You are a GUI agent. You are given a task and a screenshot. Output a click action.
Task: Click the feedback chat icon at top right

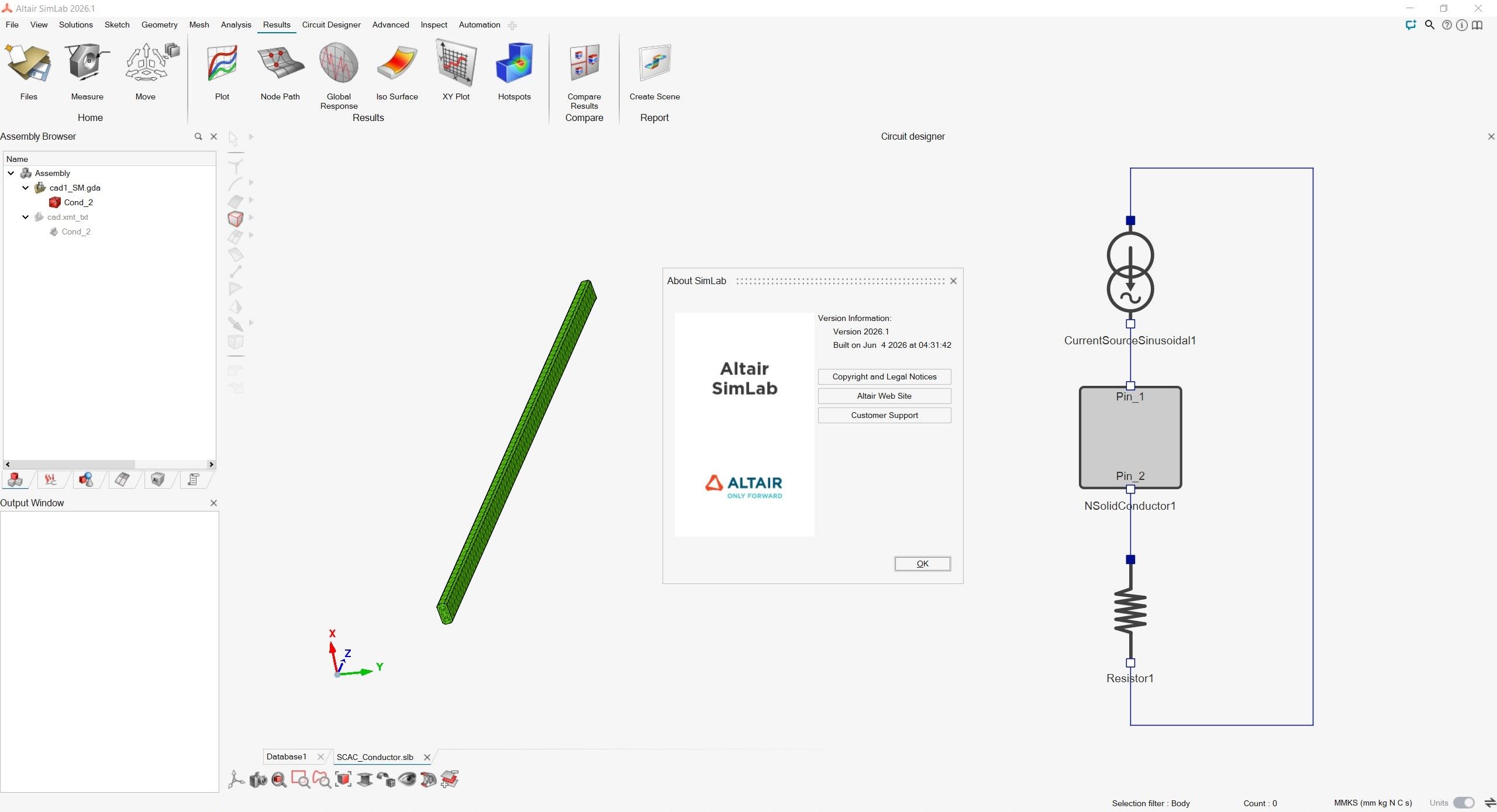pyautogui.click(x=1411, y=25)
